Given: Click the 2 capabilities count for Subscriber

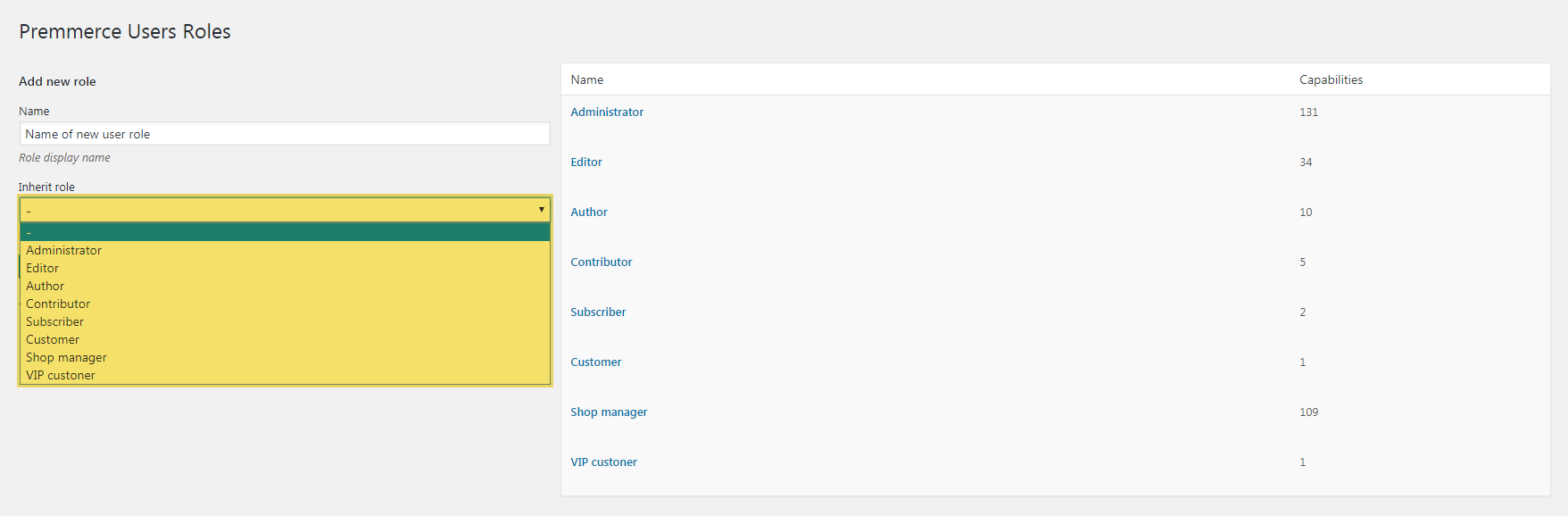Looking at the screenshot, I should tap(1302, 312).
